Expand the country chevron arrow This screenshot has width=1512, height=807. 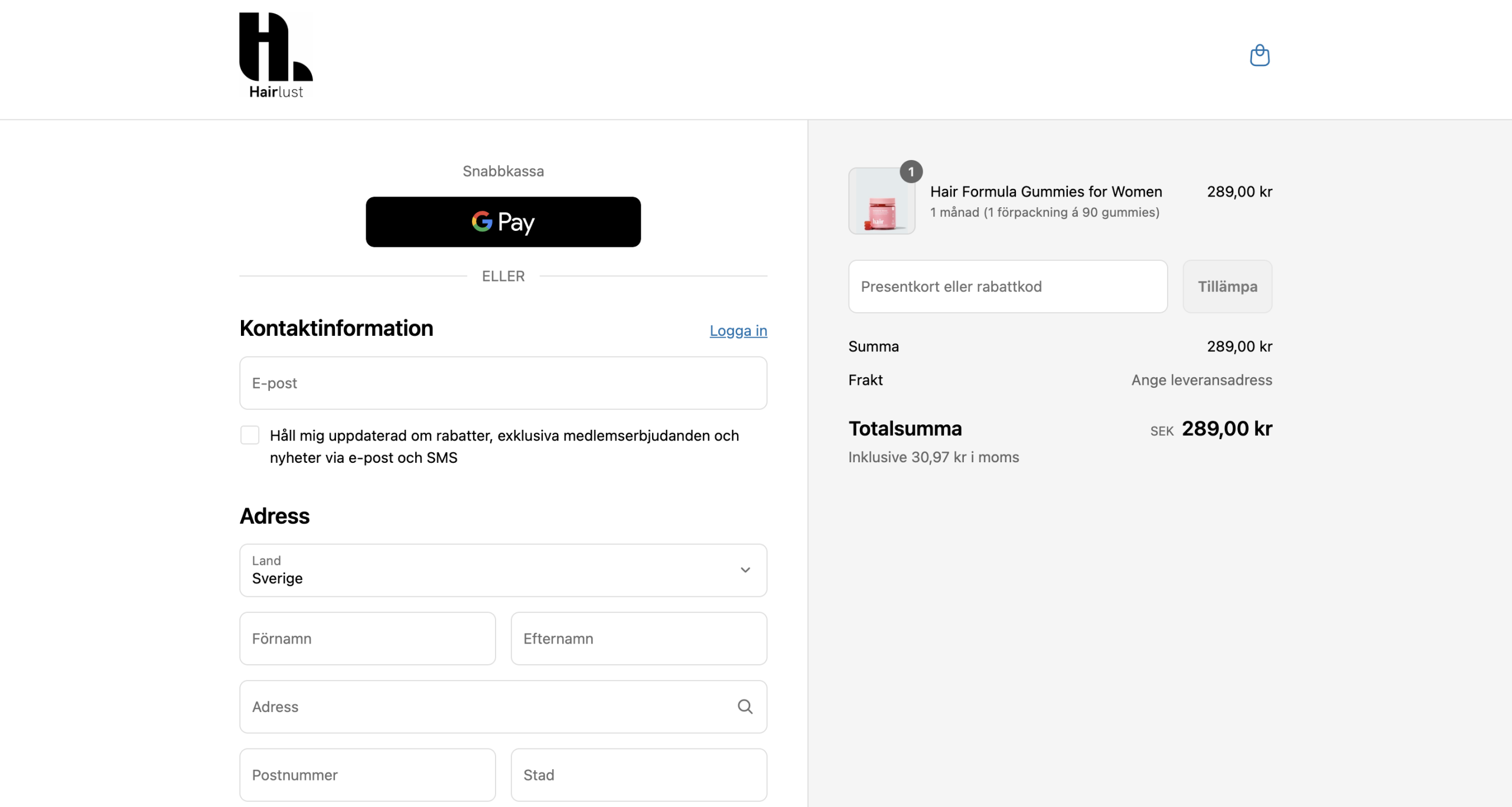point(745,570)
